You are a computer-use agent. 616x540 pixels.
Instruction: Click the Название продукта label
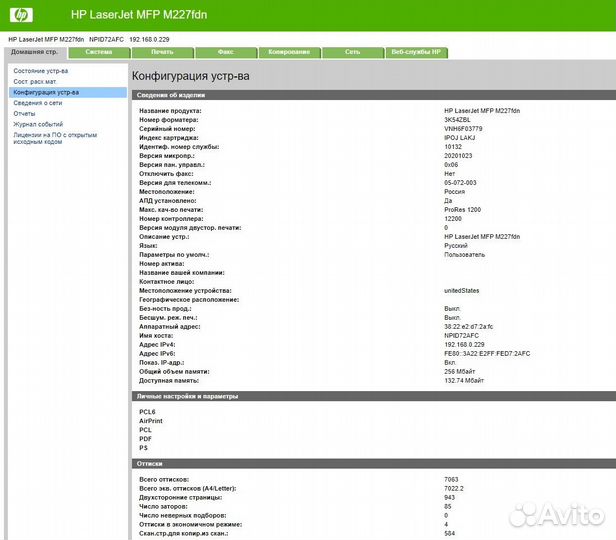click(x=170, y=111)
